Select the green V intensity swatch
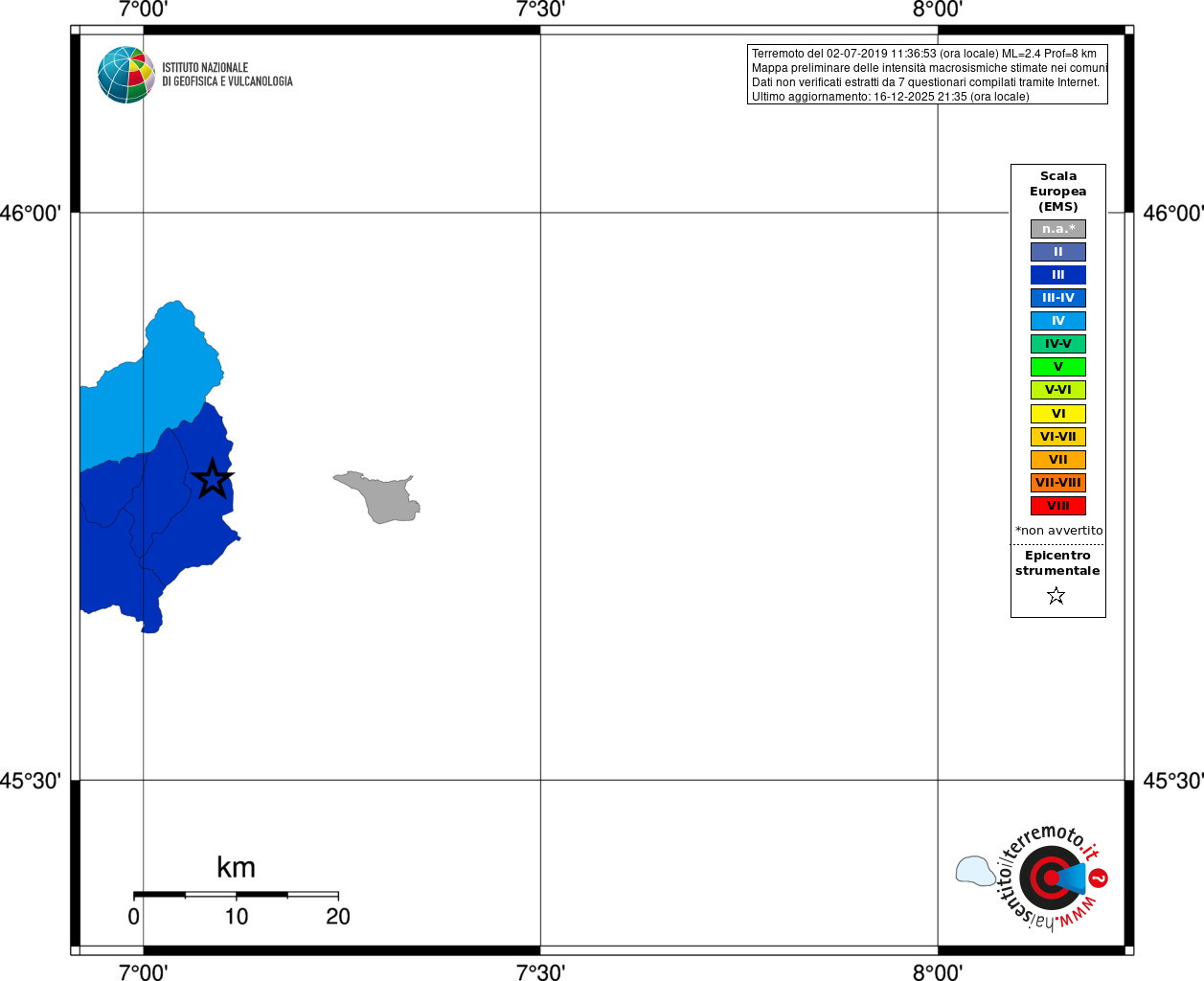 1058,367
